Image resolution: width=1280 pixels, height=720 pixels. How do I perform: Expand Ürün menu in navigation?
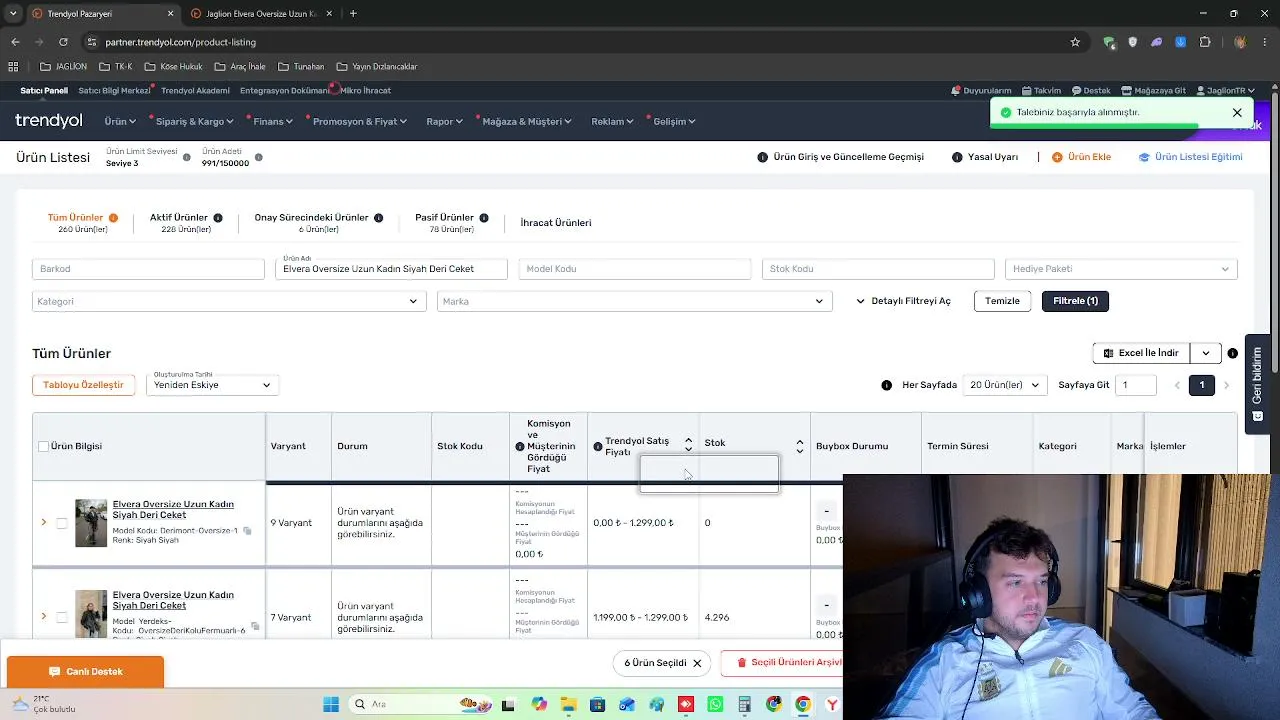120,121
